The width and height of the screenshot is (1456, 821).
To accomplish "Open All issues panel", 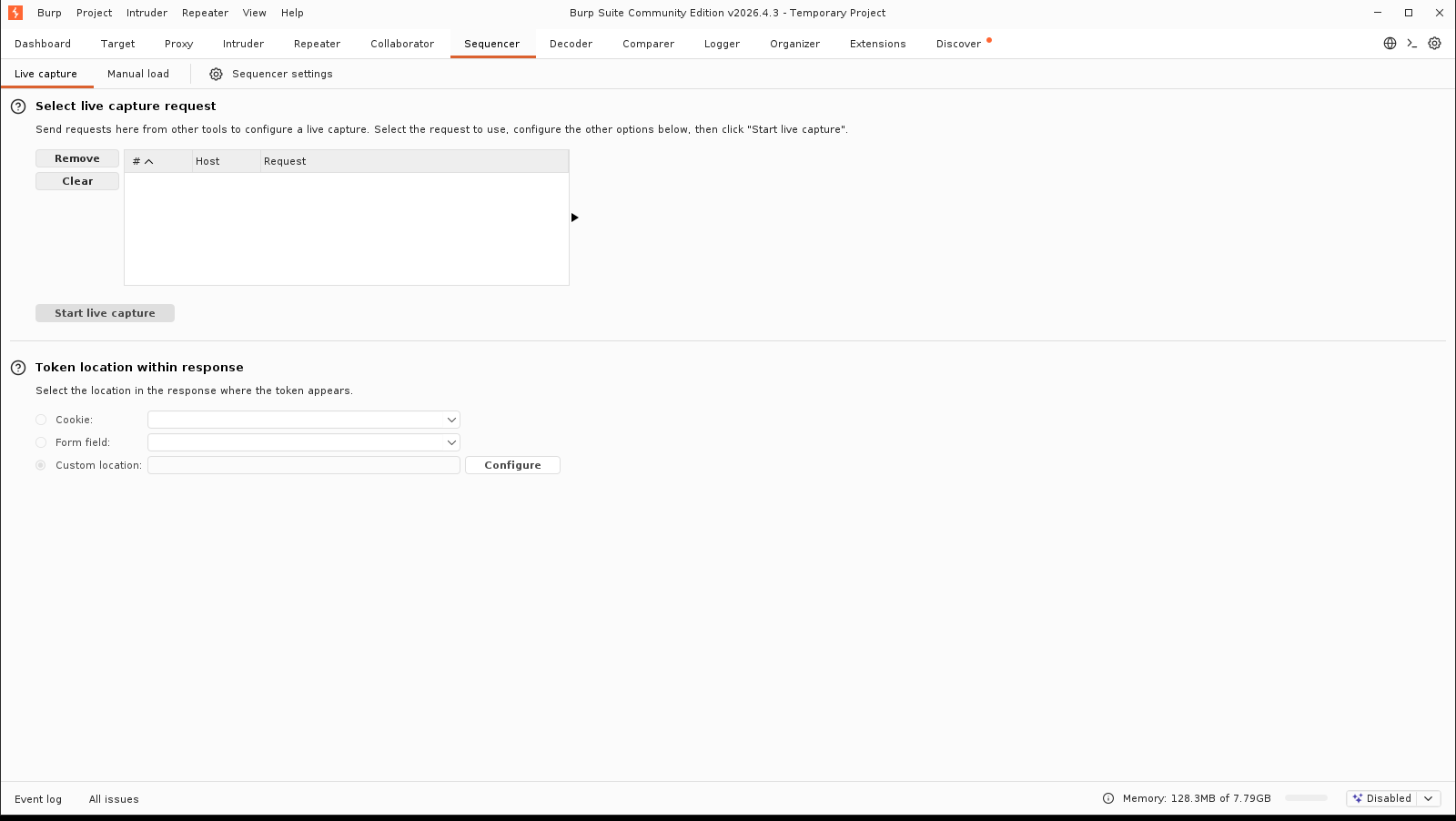I will [x=114, y=799].
